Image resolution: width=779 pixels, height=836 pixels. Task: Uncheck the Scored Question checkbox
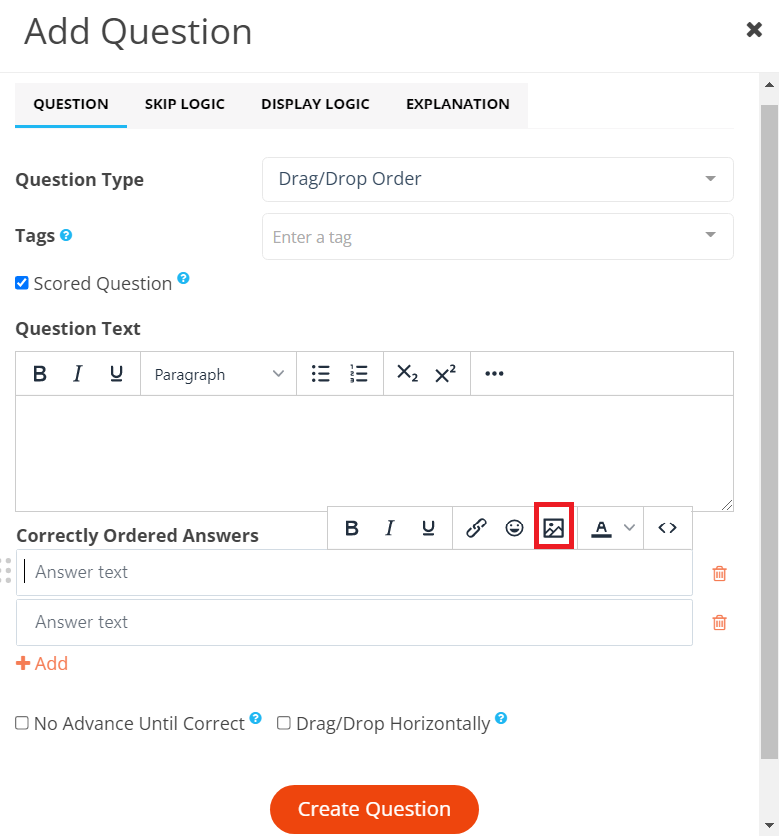point(21,282)
